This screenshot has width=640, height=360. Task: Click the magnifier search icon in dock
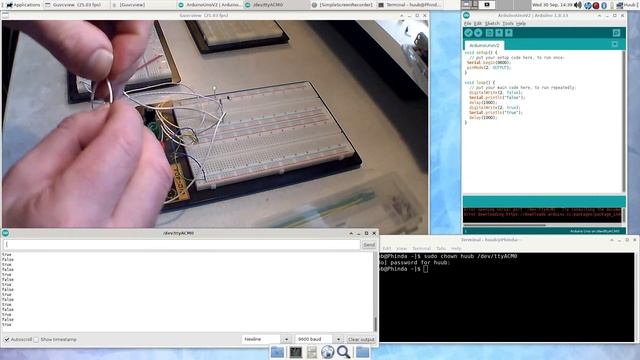343,352
